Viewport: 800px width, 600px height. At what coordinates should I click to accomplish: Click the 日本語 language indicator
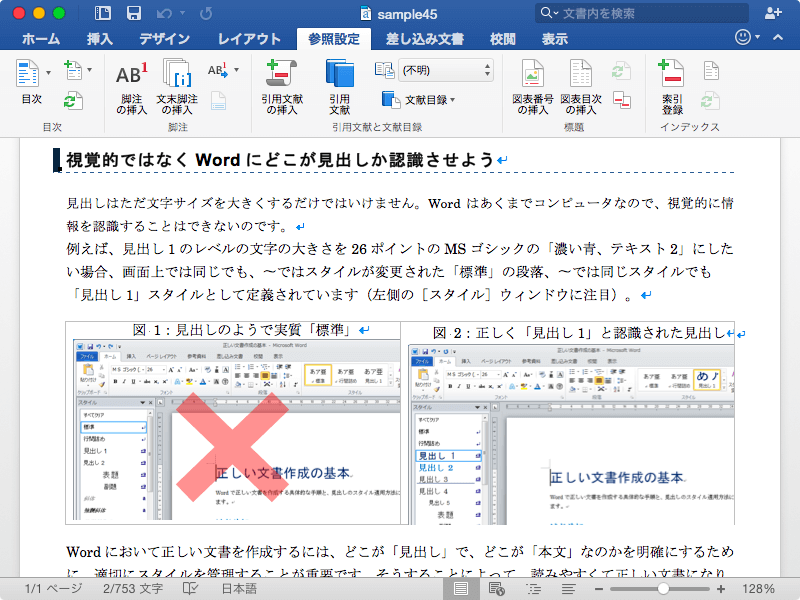[239, 588]
